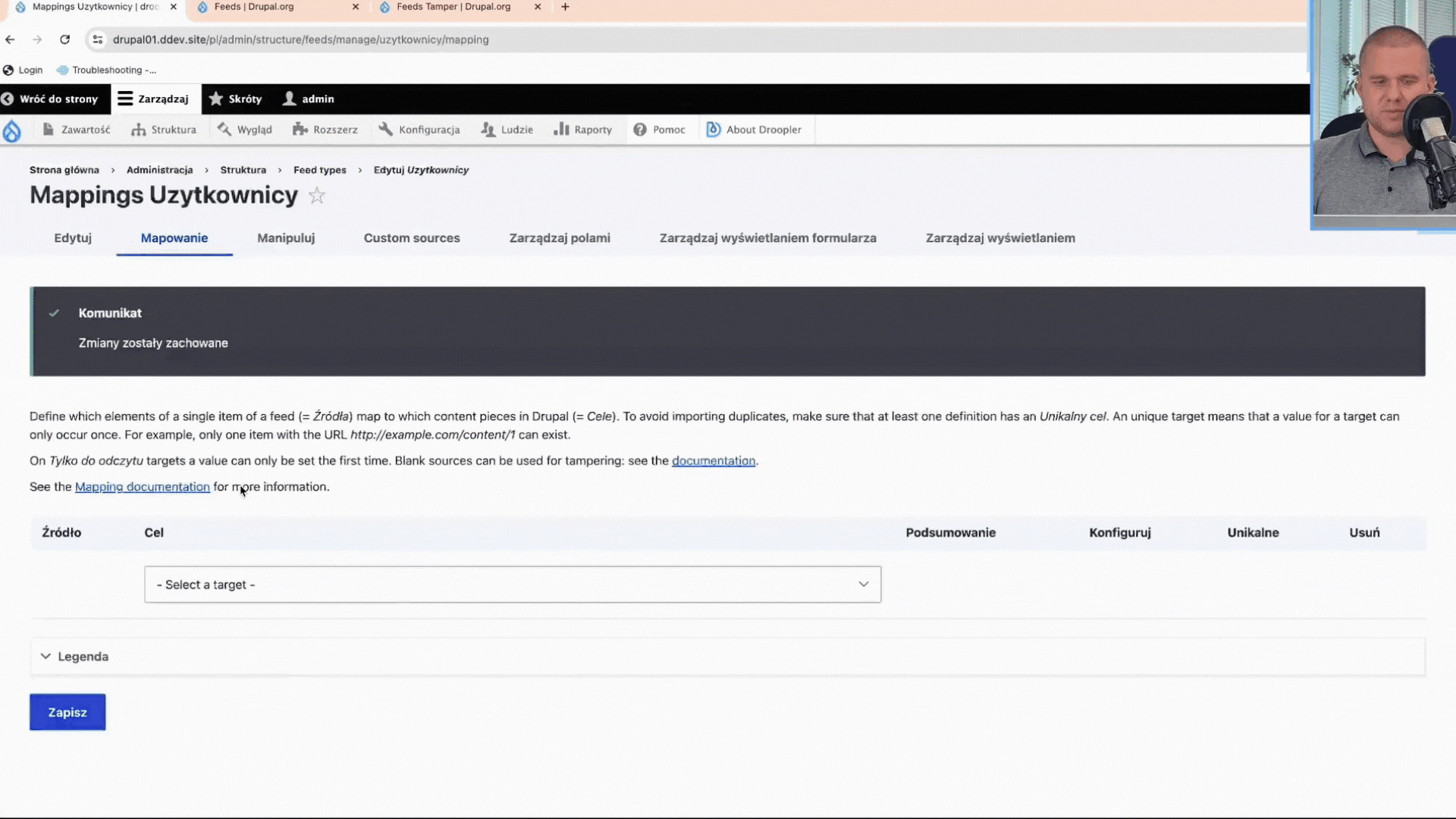The image size is (1456, 819).
Task: Click the Raporty menu icon
Action: 559,128
